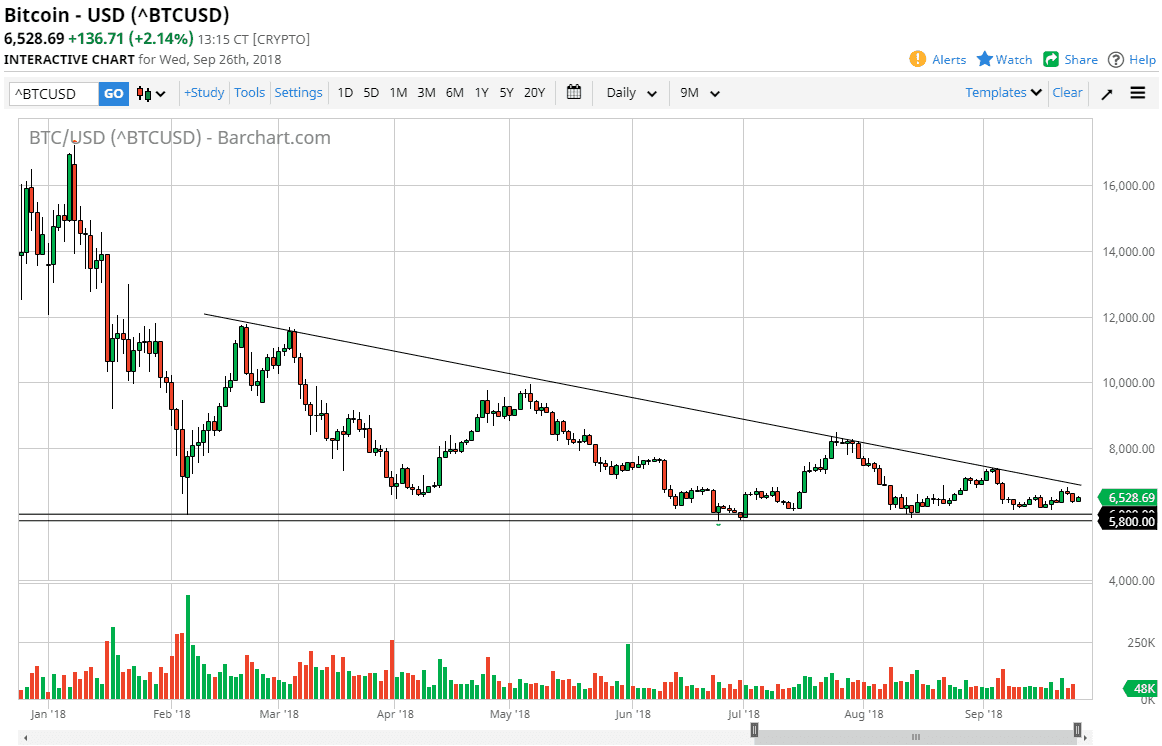Enable the 3M chart view
The height and width of the screenshot is (746, 1162).
(x=426, y=92)
